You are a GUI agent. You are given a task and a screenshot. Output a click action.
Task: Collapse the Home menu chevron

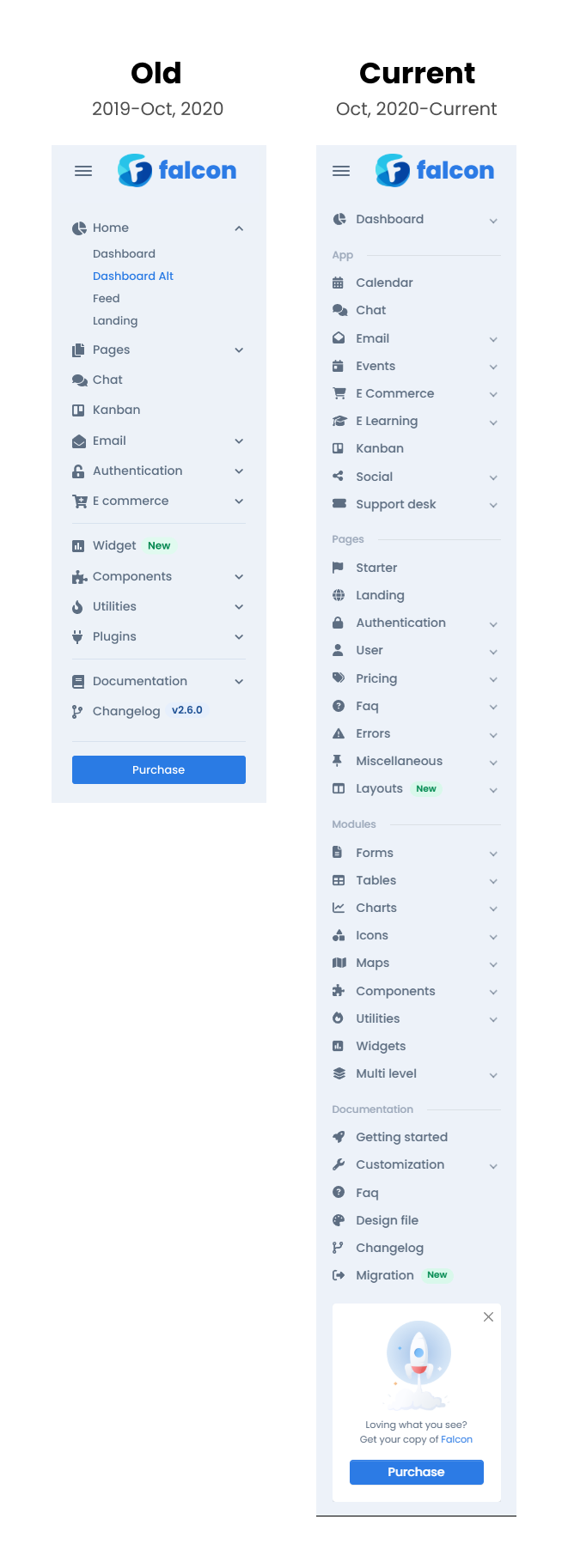coord(239,228)
